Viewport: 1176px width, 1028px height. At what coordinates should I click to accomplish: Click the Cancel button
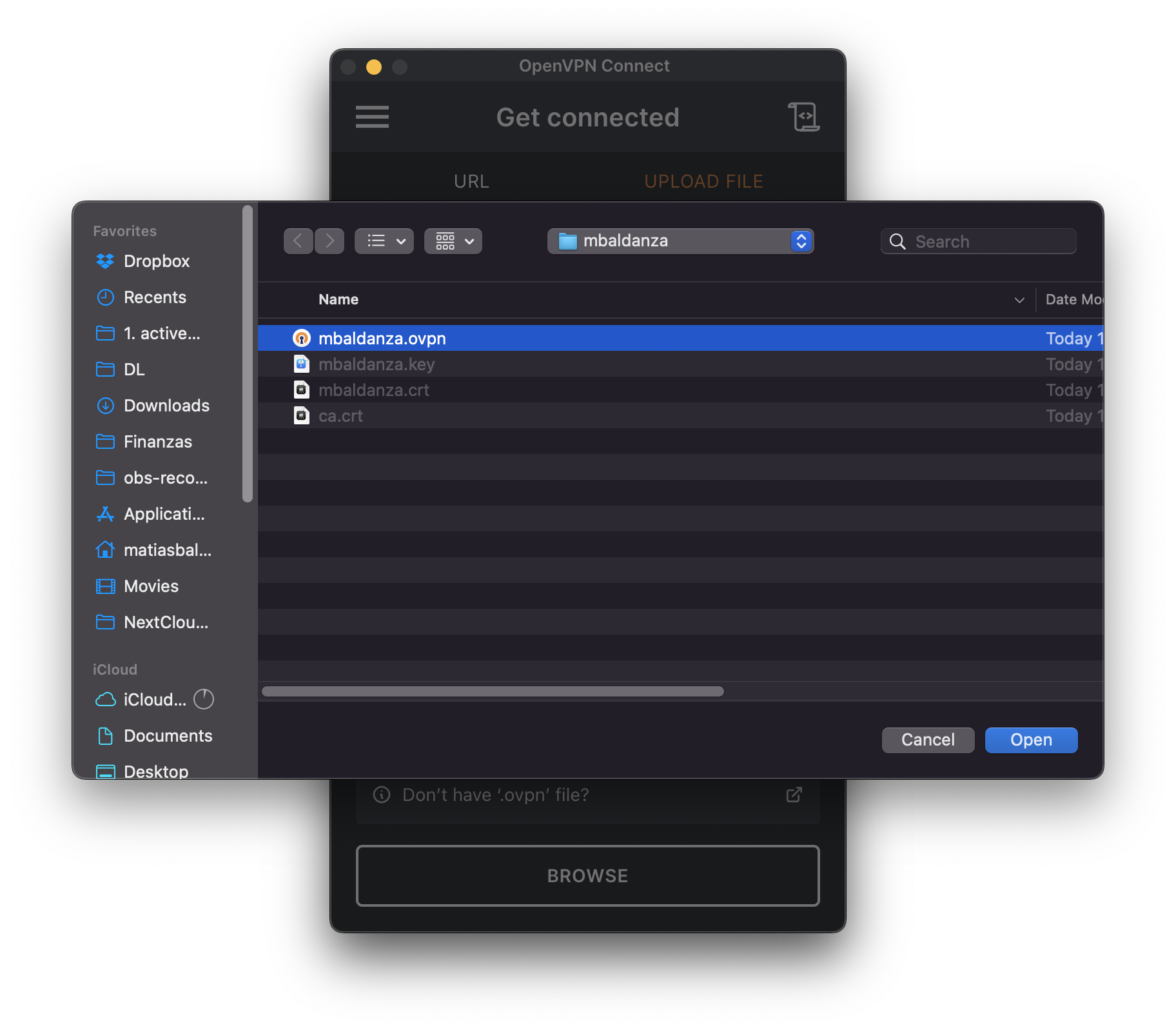(x=928, y=740)
